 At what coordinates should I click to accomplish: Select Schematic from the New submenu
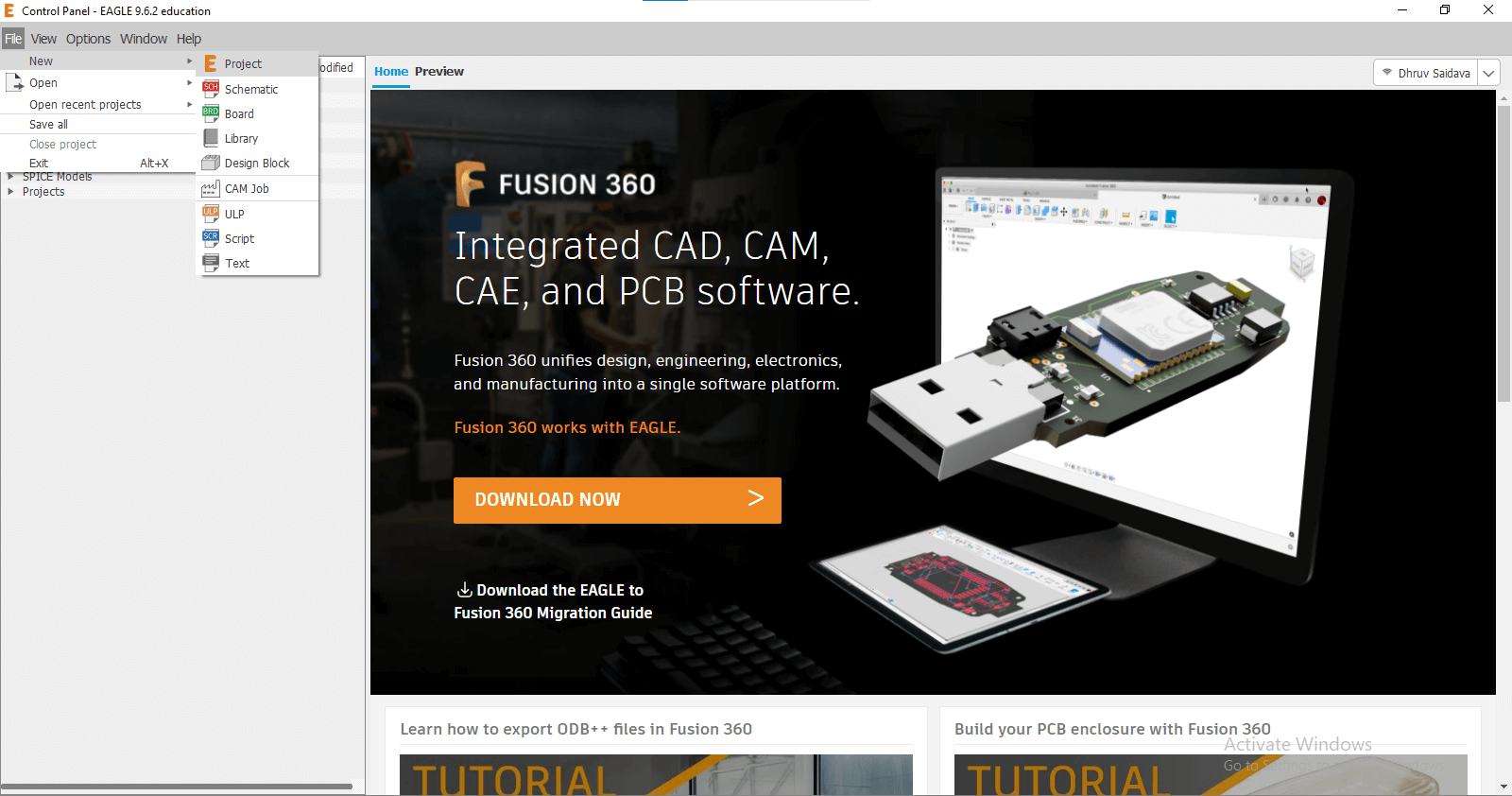point(257,89)
